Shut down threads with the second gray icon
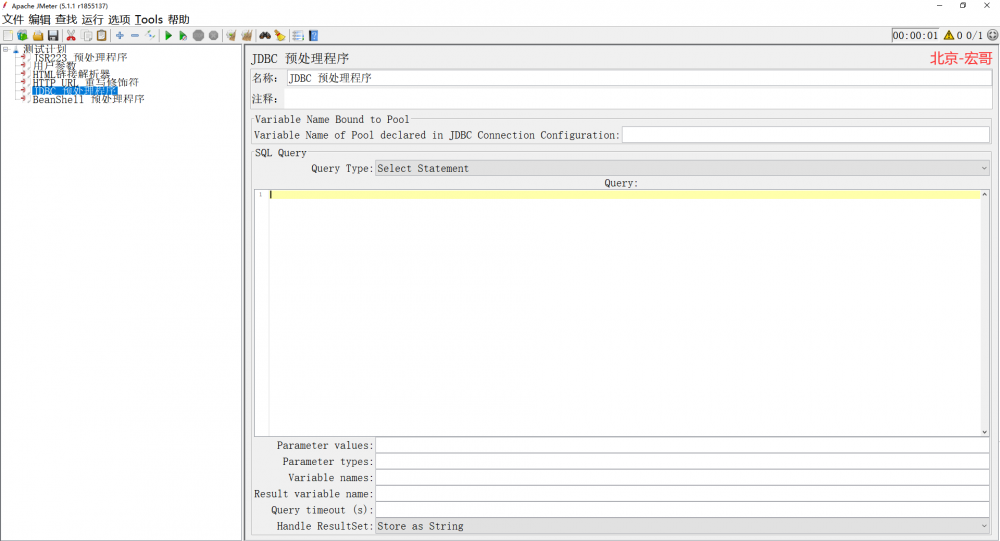 coord(214,36)
